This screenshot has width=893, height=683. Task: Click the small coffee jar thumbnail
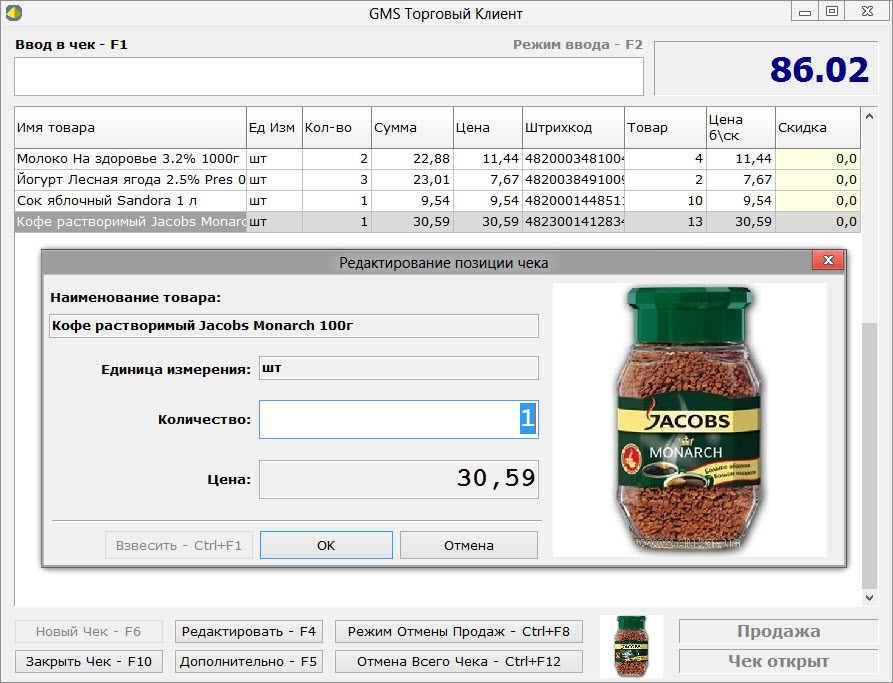[x=632, y=646]
